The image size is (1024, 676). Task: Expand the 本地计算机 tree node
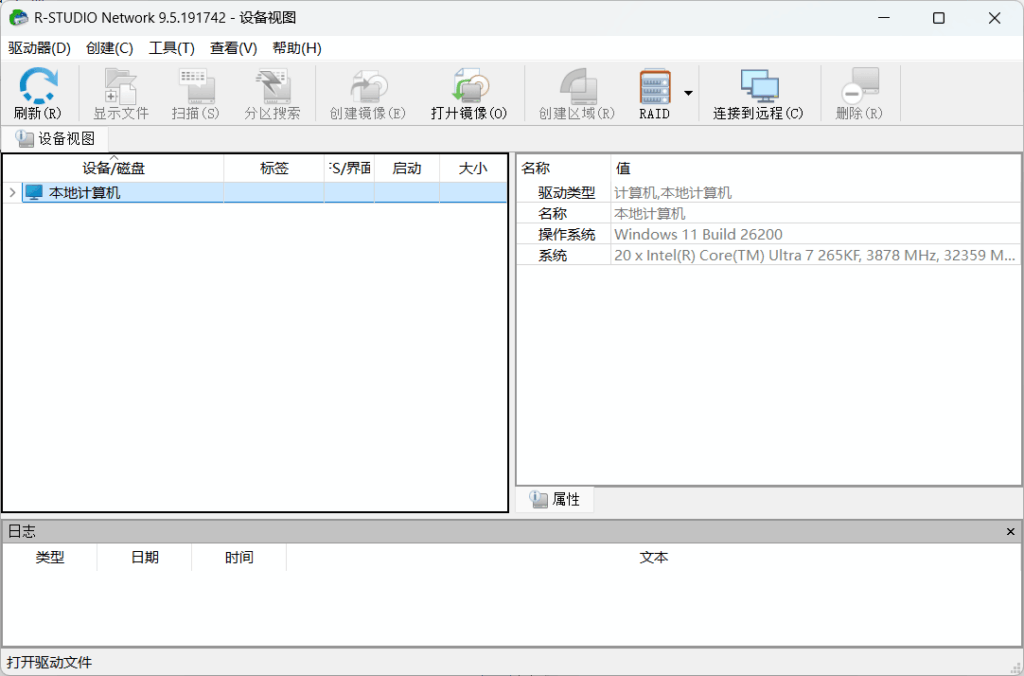(11, 191)
